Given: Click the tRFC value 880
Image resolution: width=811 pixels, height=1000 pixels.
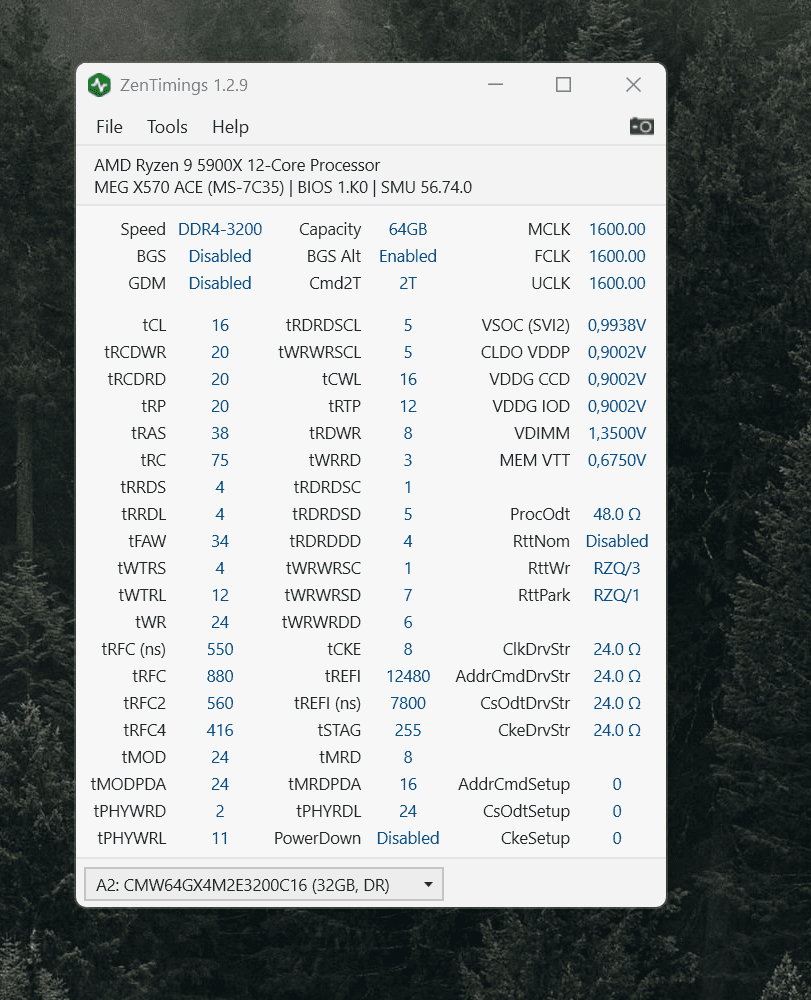Looking at the screenshot, I should click(220, 676).
